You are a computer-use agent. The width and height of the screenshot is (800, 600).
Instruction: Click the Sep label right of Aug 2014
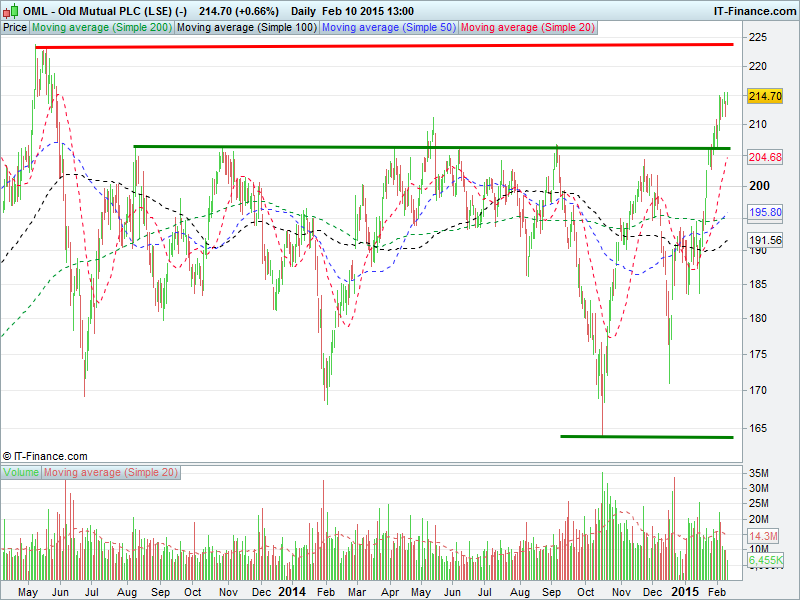click(552, 592)
